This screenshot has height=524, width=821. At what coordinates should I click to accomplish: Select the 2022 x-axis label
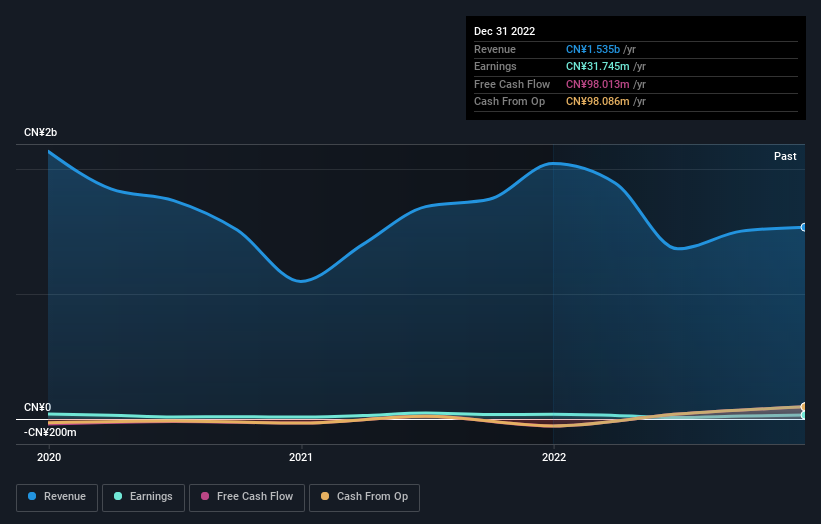coord(554,457)
